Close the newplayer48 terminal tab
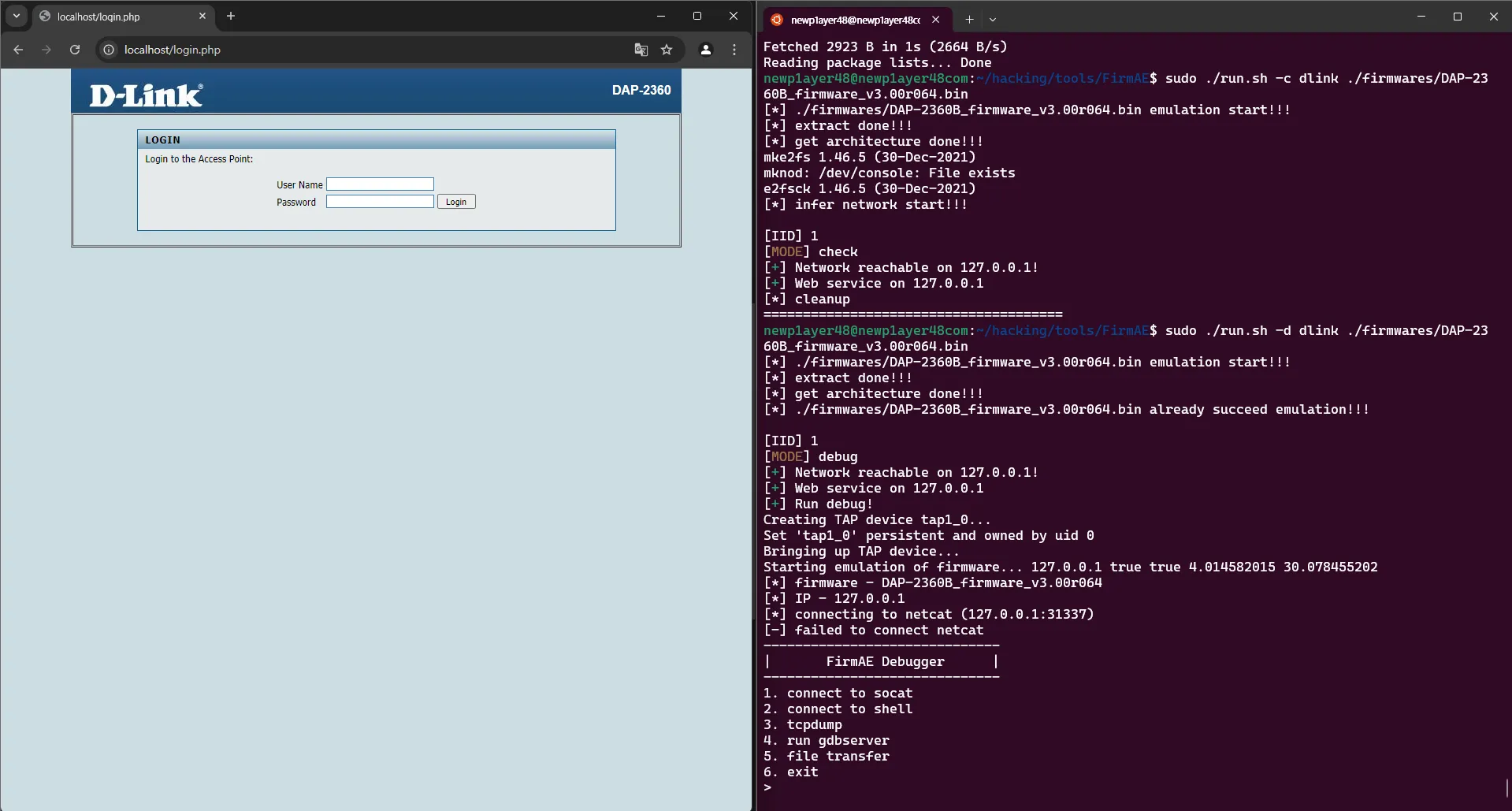Viewport: 1512px width, 811px height. pos(935,20)
